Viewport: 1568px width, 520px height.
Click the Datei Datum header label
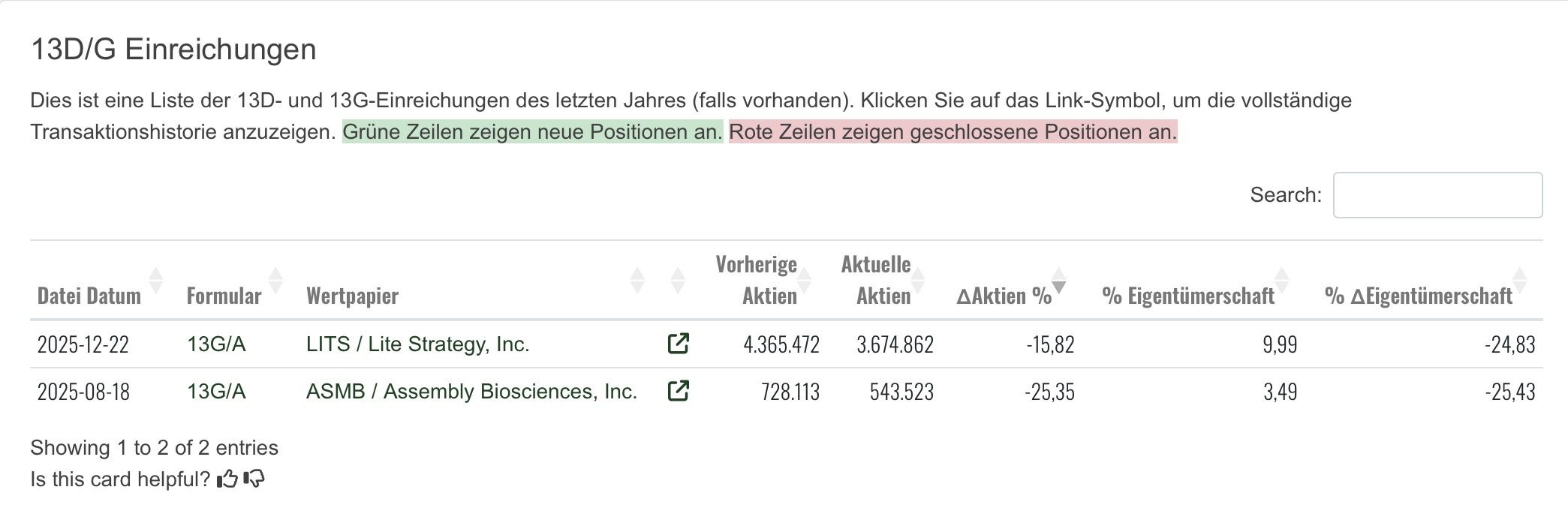tap(89, 296)
